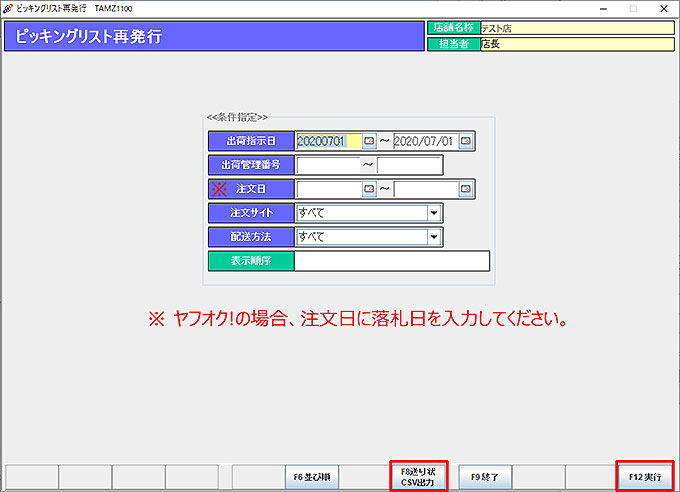The image size is (680, 492).
Task: Click the 表示順序 text field
Action: [x=392, y=261]
